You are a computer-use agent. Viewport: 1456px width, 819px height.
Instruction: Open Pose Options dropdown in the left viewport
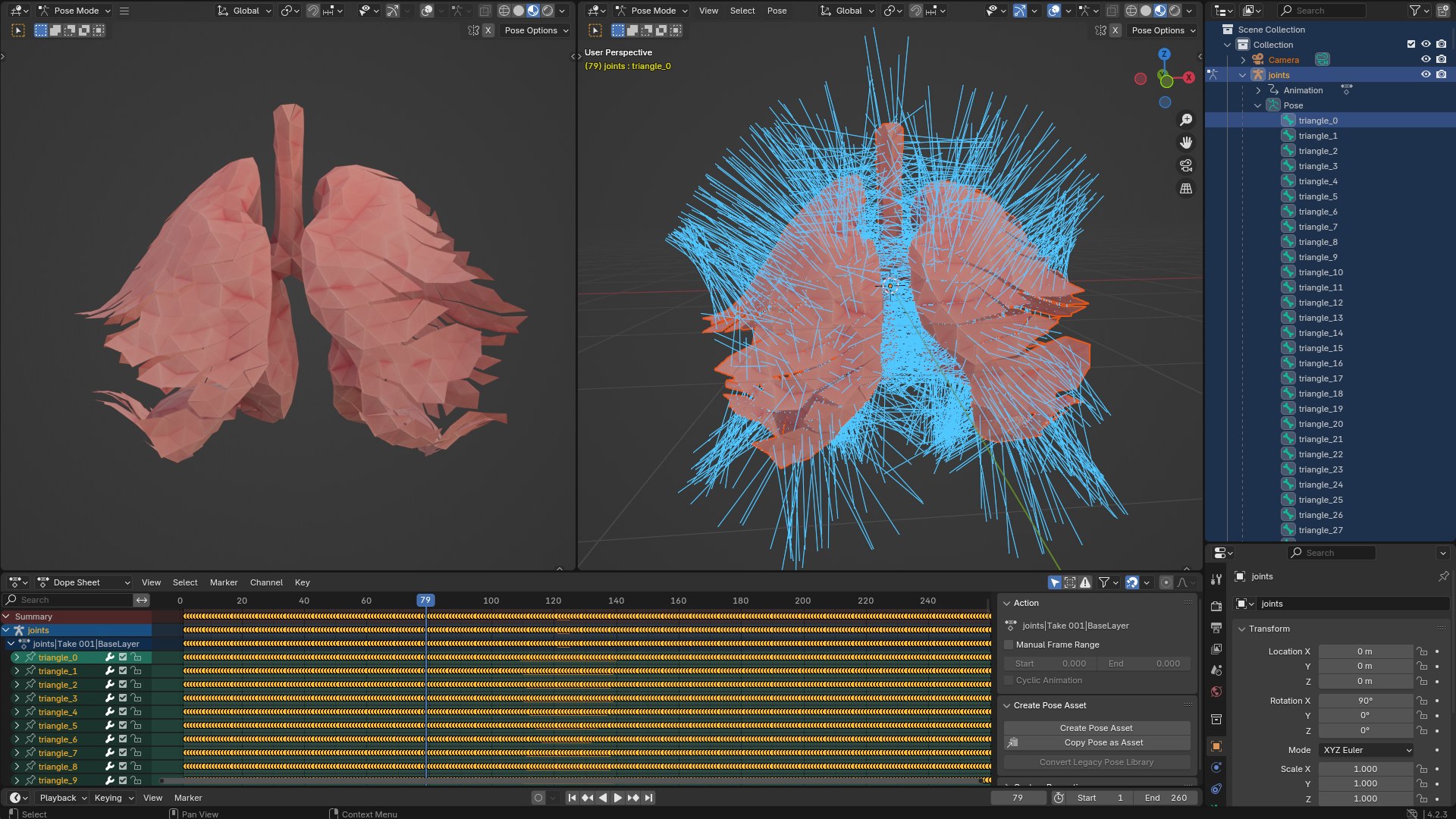(536, 30)
